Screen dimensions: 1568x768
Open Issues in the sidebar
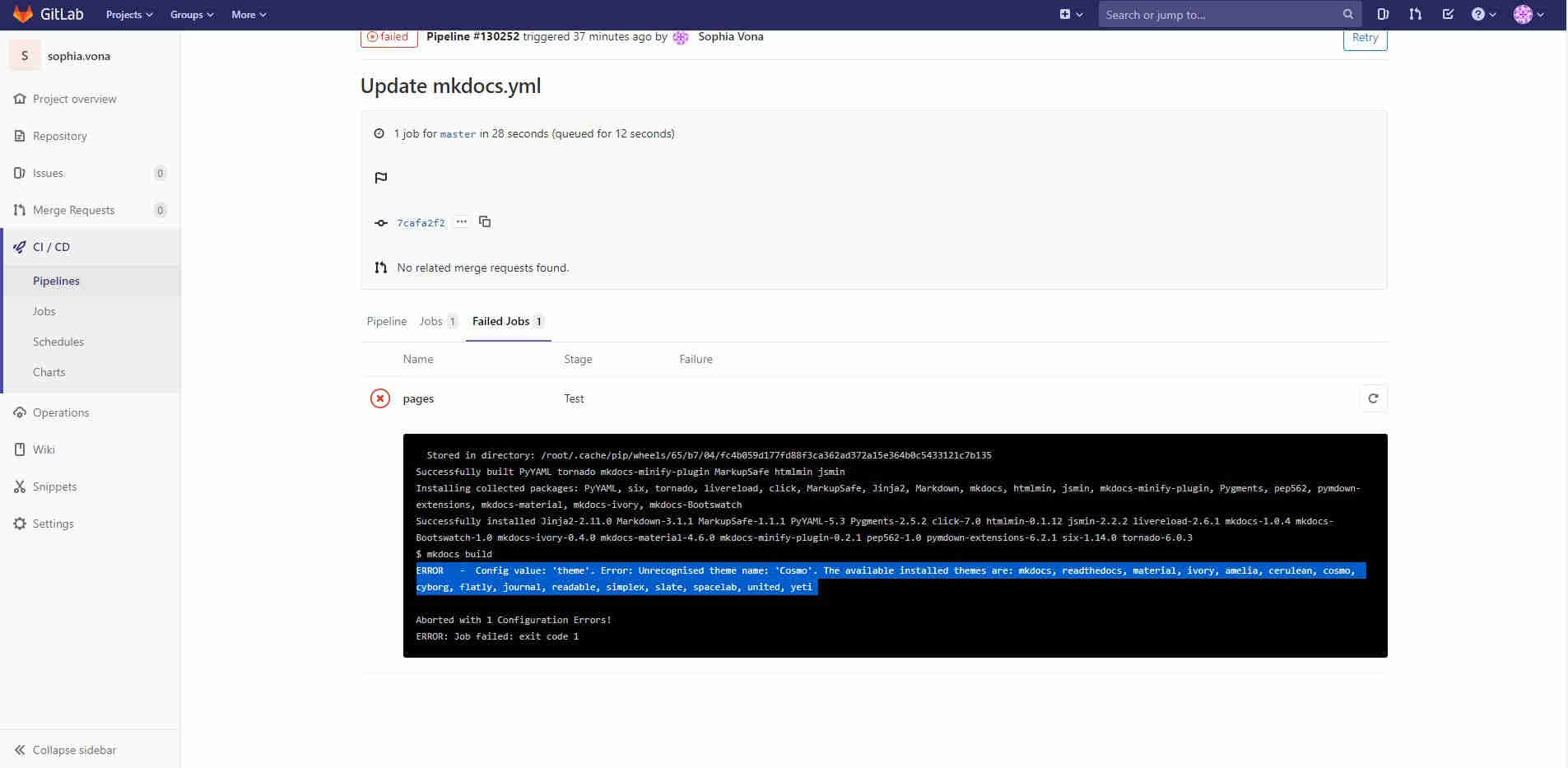[x=48, y=173]
